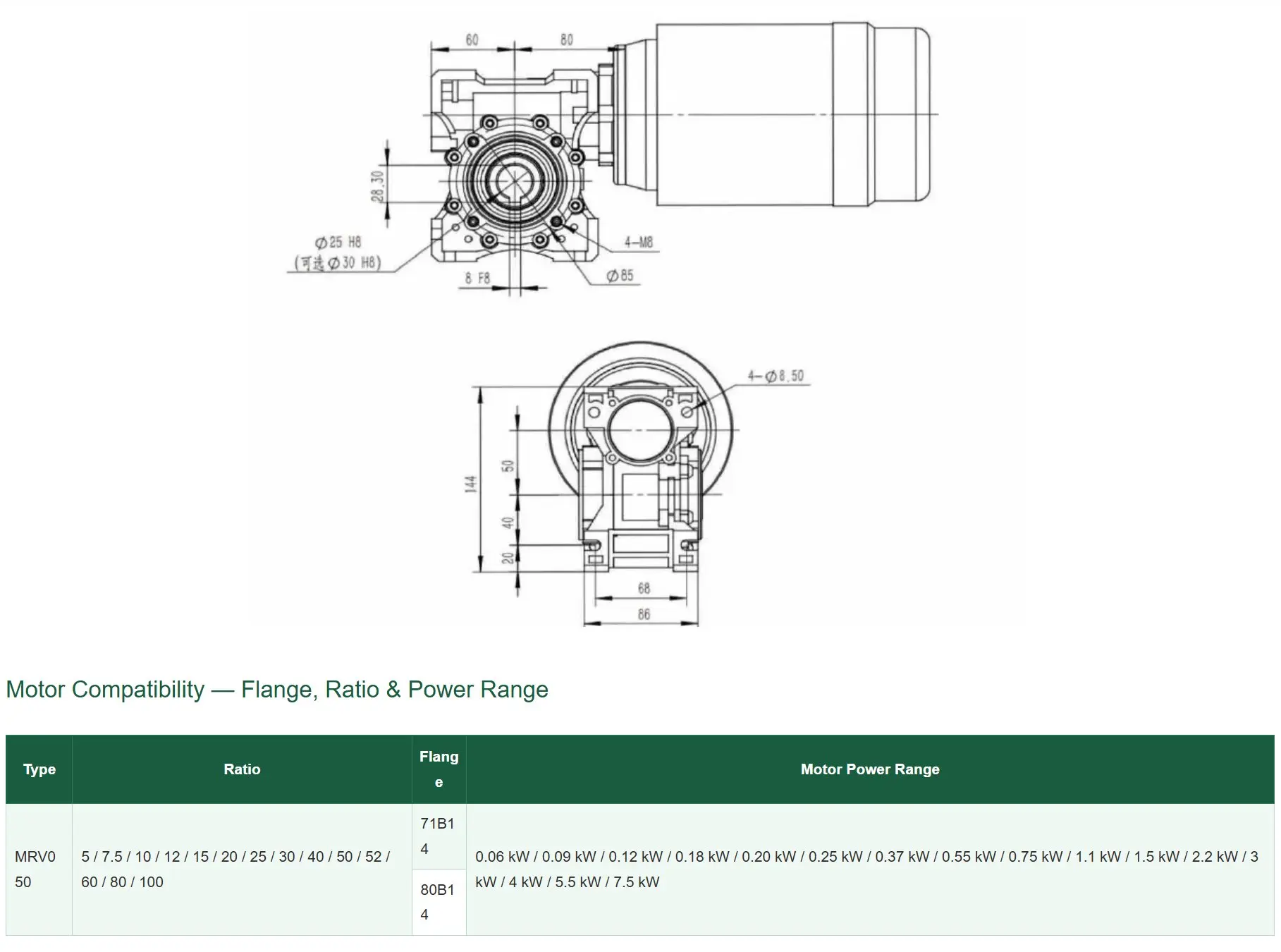The image size is (1281, 952).
Task: Click the Ø25 H8 bore dimension label
Action: tap(338, 243)
